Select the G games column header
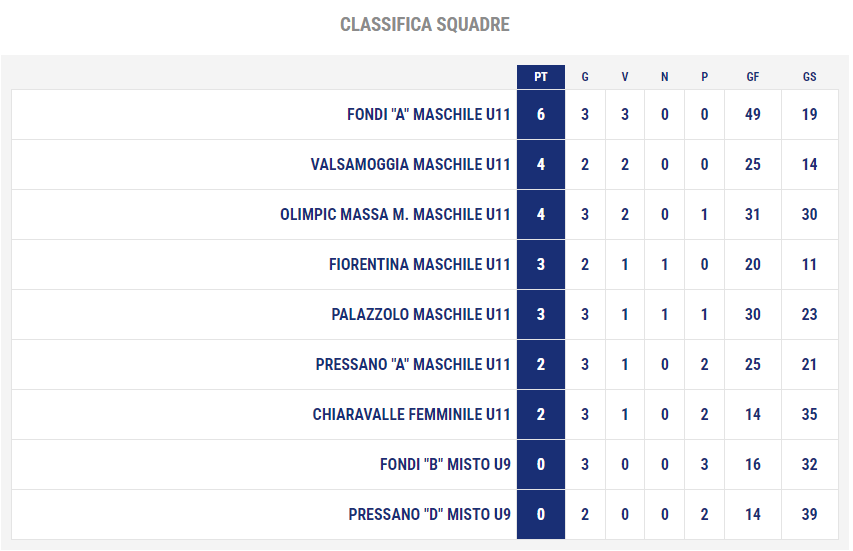Image resolution: width=853 pixels, height=551 pixels. [x=585, y=77]
